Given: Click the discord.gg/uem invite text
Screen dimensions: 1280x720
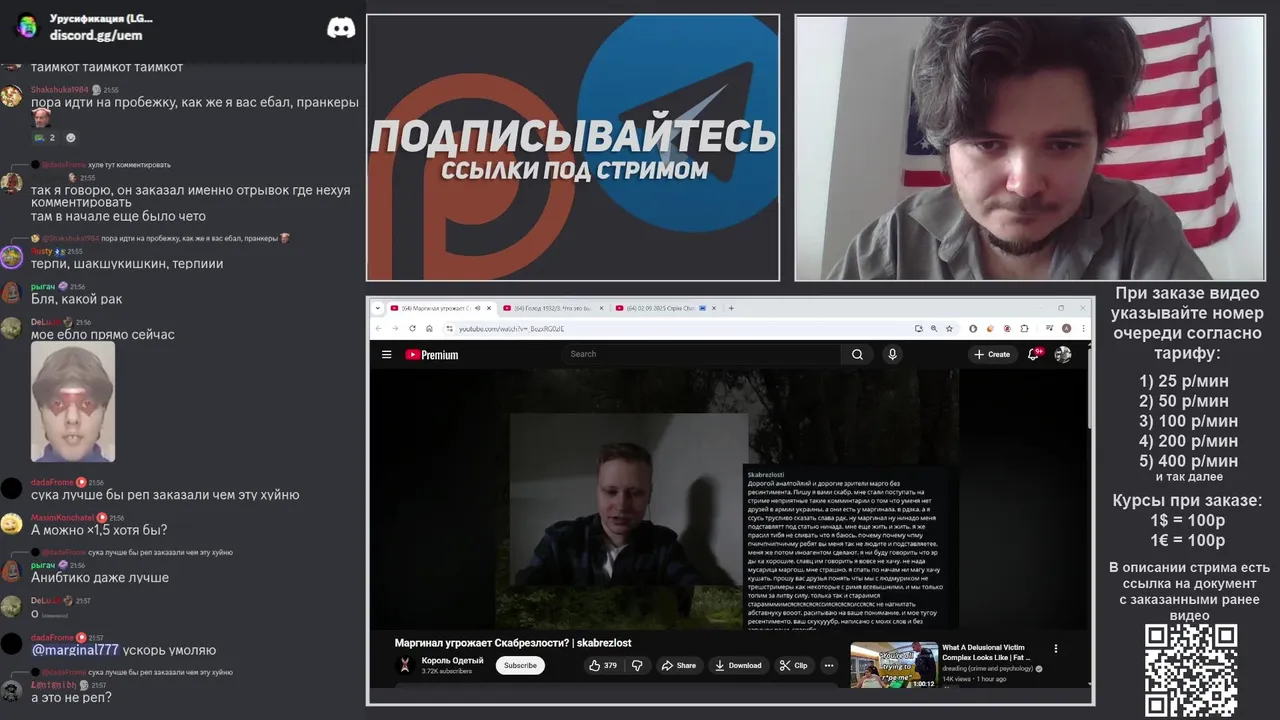Looking at the screenshot, I should [x=96, y=35].
